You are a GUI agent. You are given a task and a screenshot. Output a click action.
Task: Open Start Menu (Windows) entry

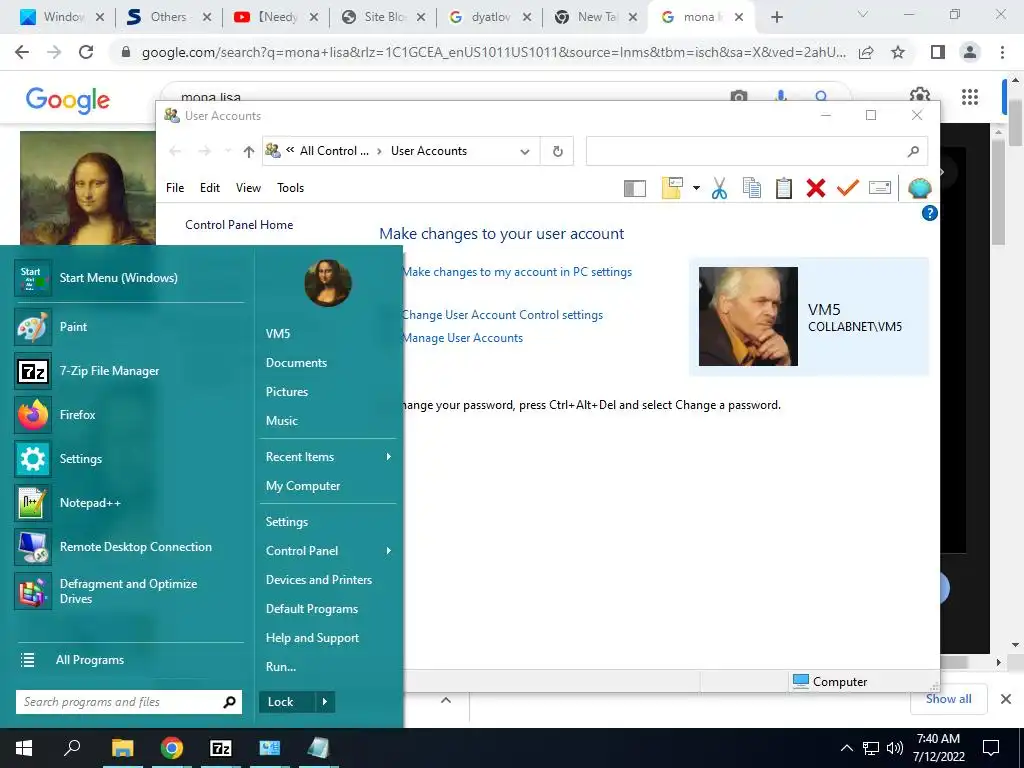point(129,278)
